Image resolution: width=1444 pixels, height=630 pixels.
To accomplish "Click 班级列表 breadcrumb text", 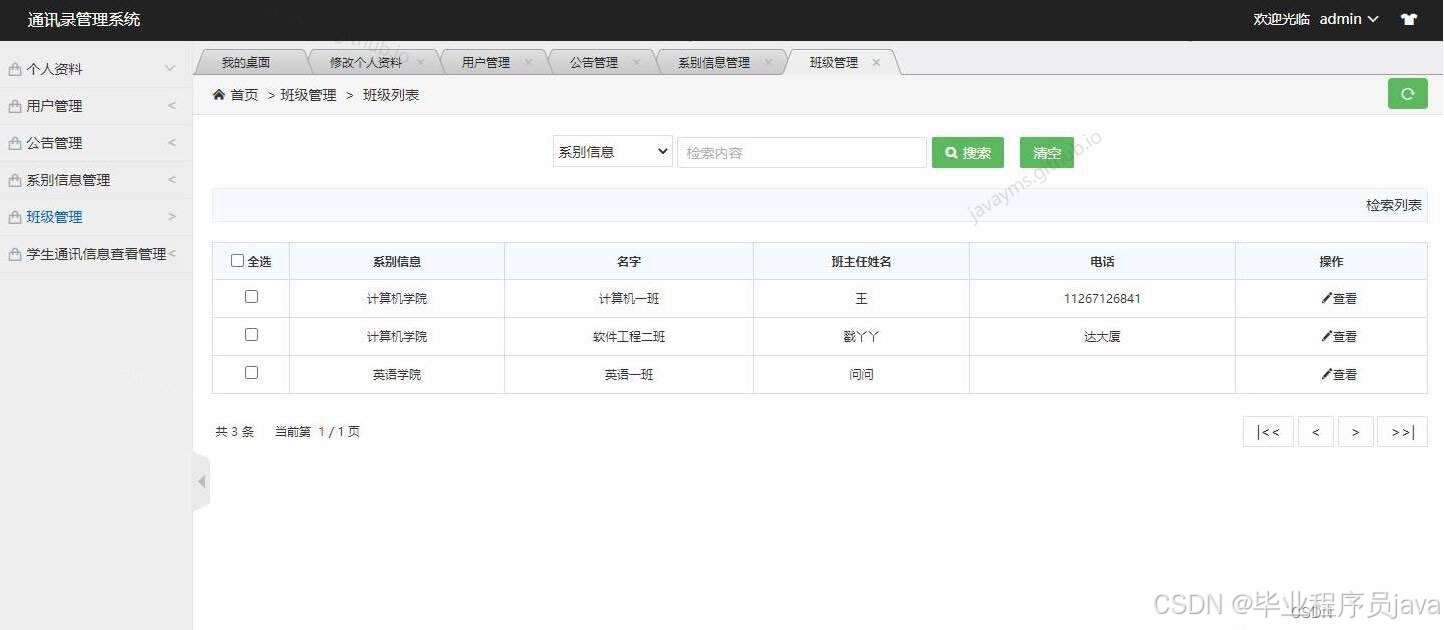I will 391,95.
